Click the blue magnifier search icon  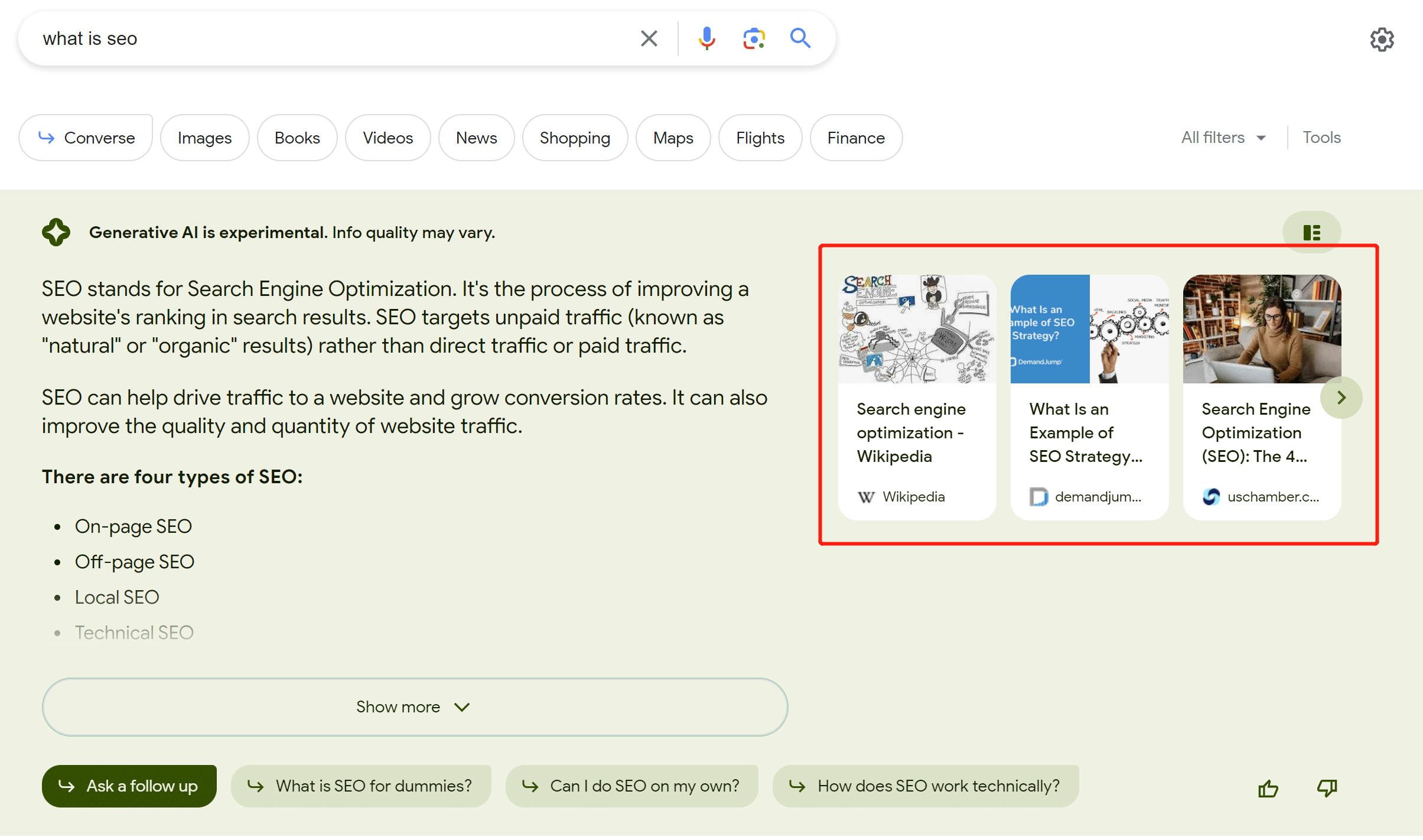tap(800, 39)
